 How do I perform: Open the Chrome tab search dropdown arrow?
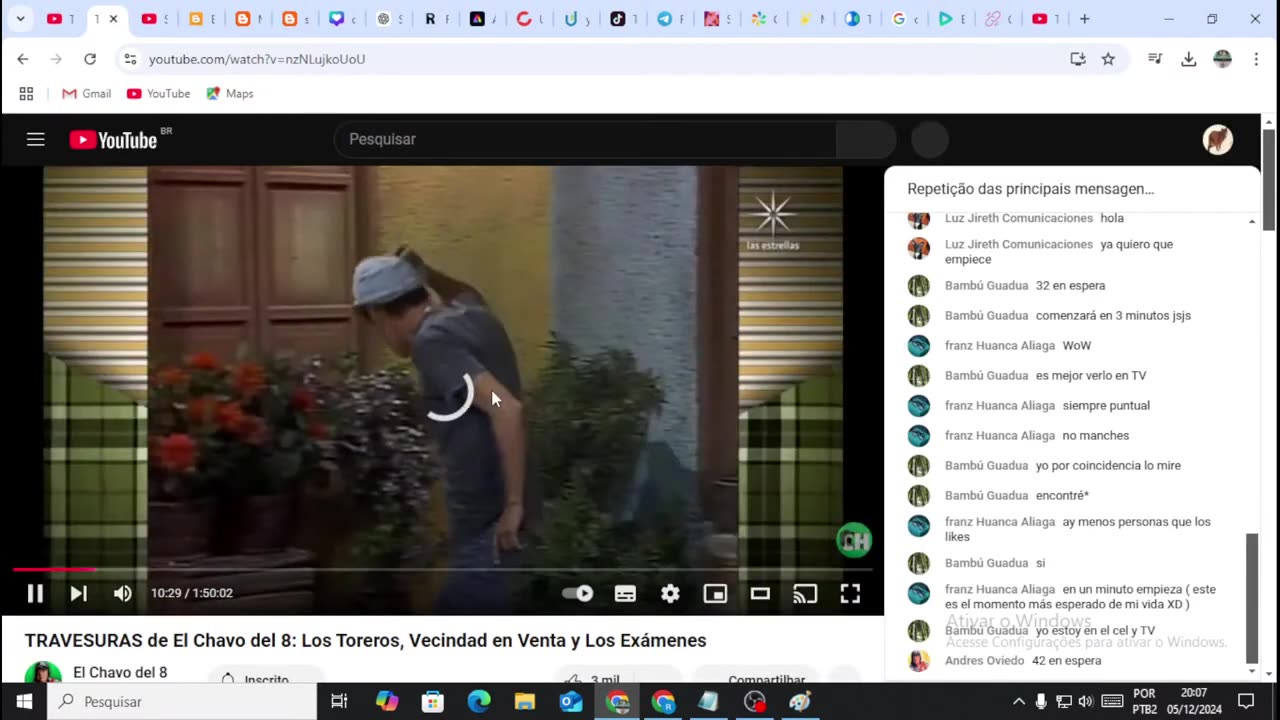tap(20, 19)
